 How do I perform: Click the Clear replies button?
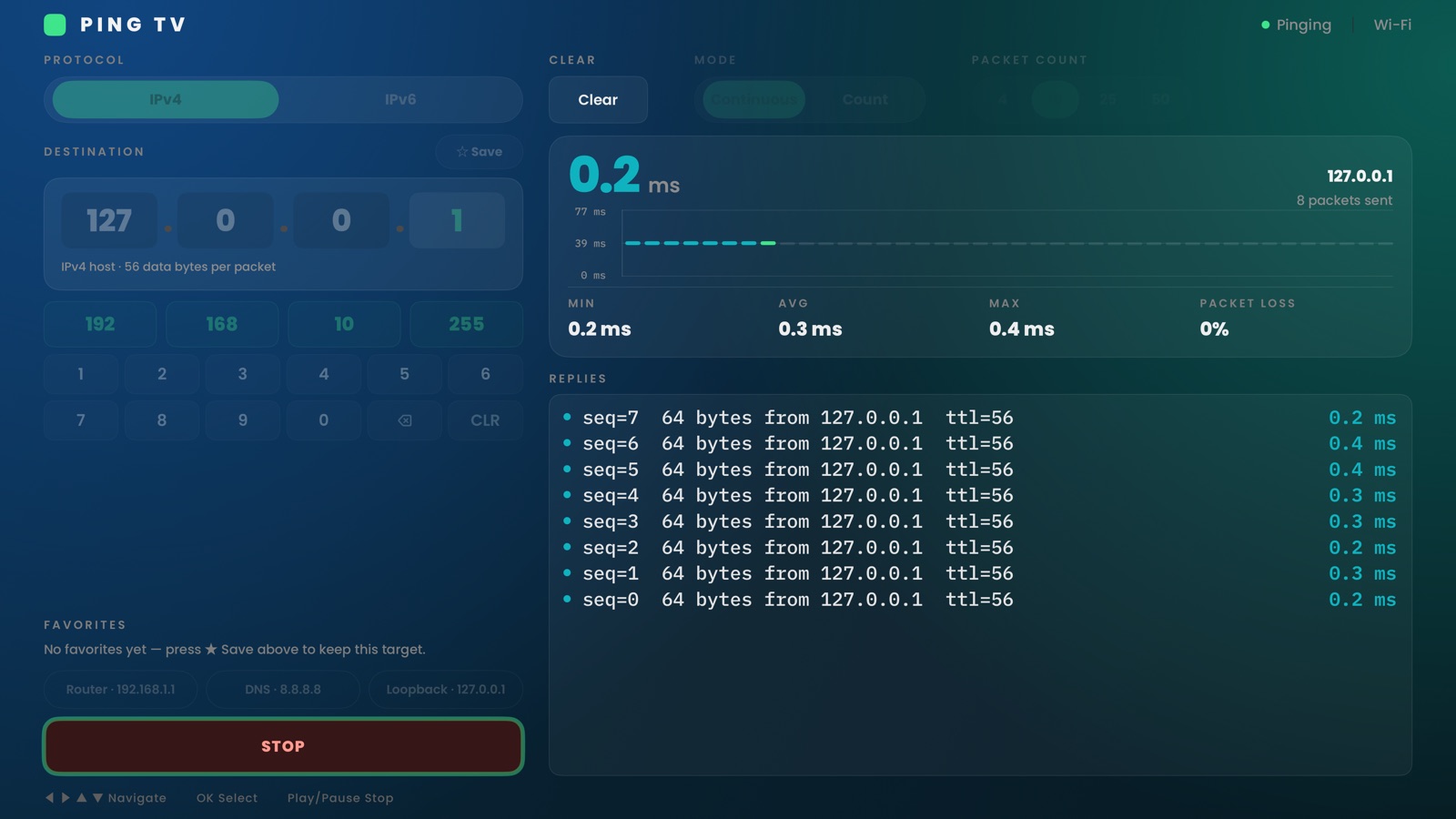[x=598, y=100]
